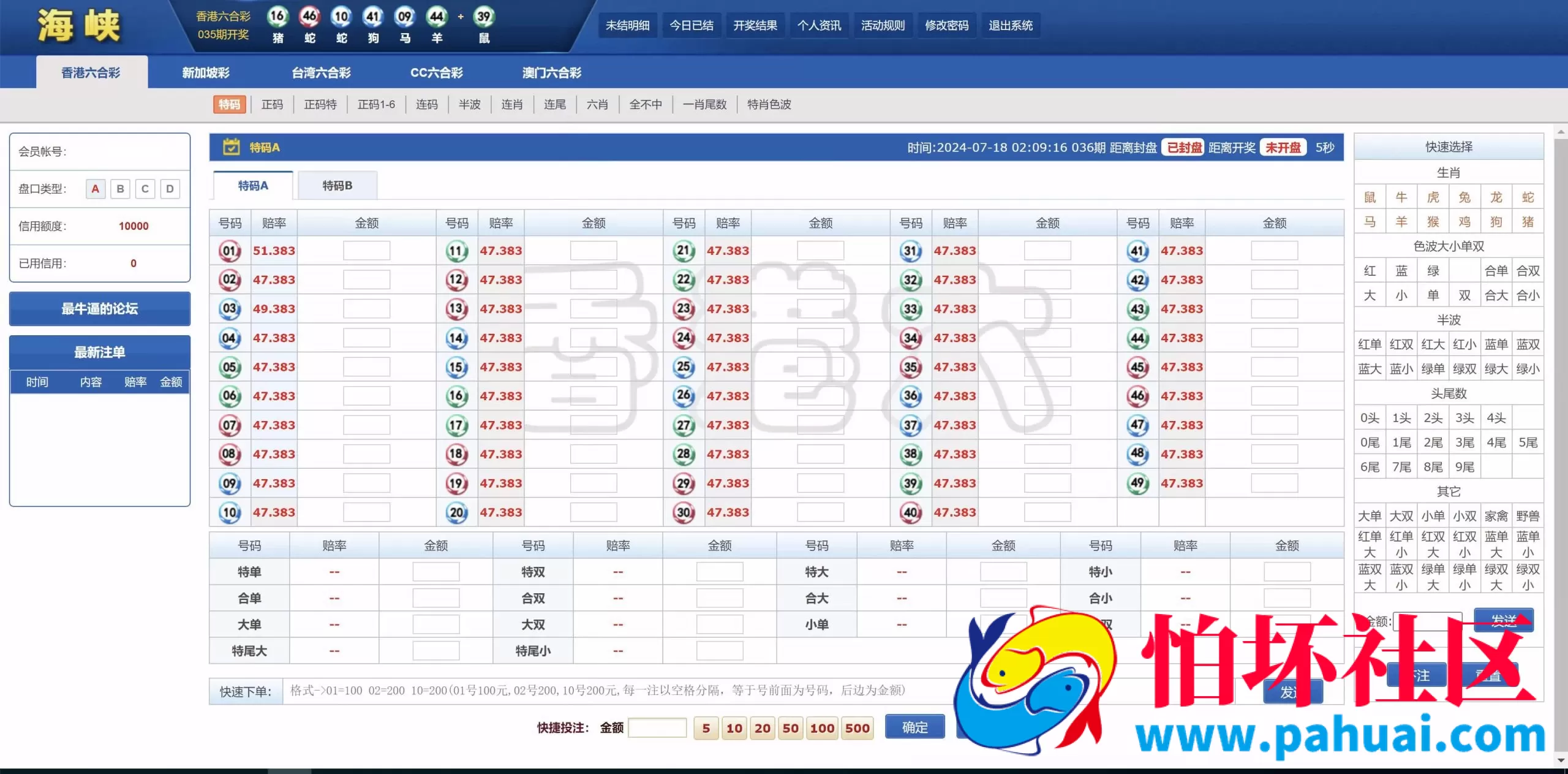
Task: Select handicap type C
Action: click(x=145, y=189)
